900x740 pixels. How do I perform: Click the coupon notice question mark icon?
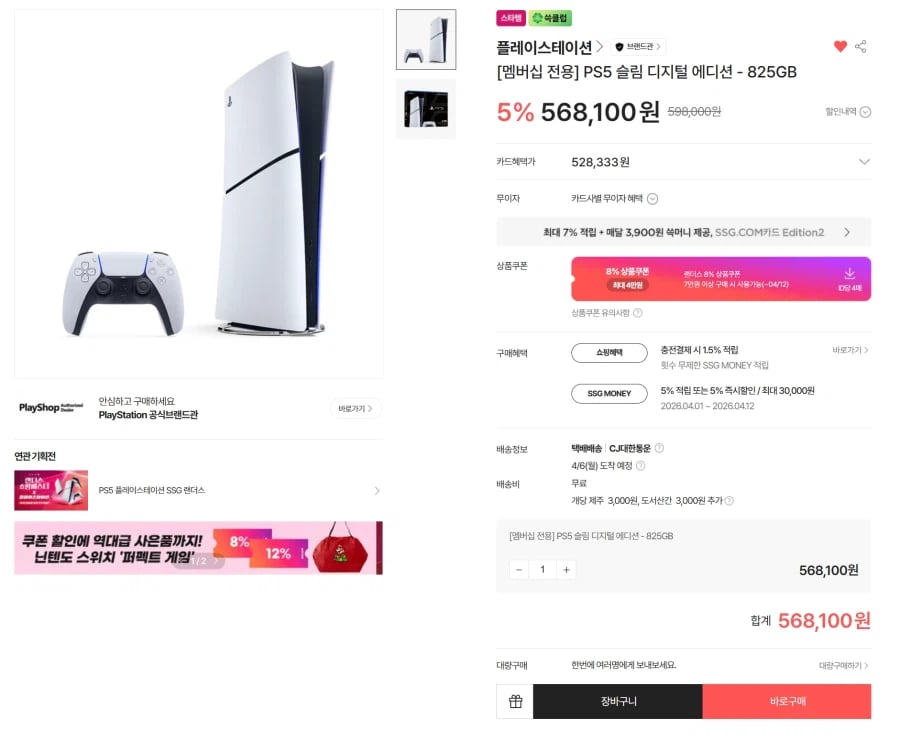(x=638, y=313)
